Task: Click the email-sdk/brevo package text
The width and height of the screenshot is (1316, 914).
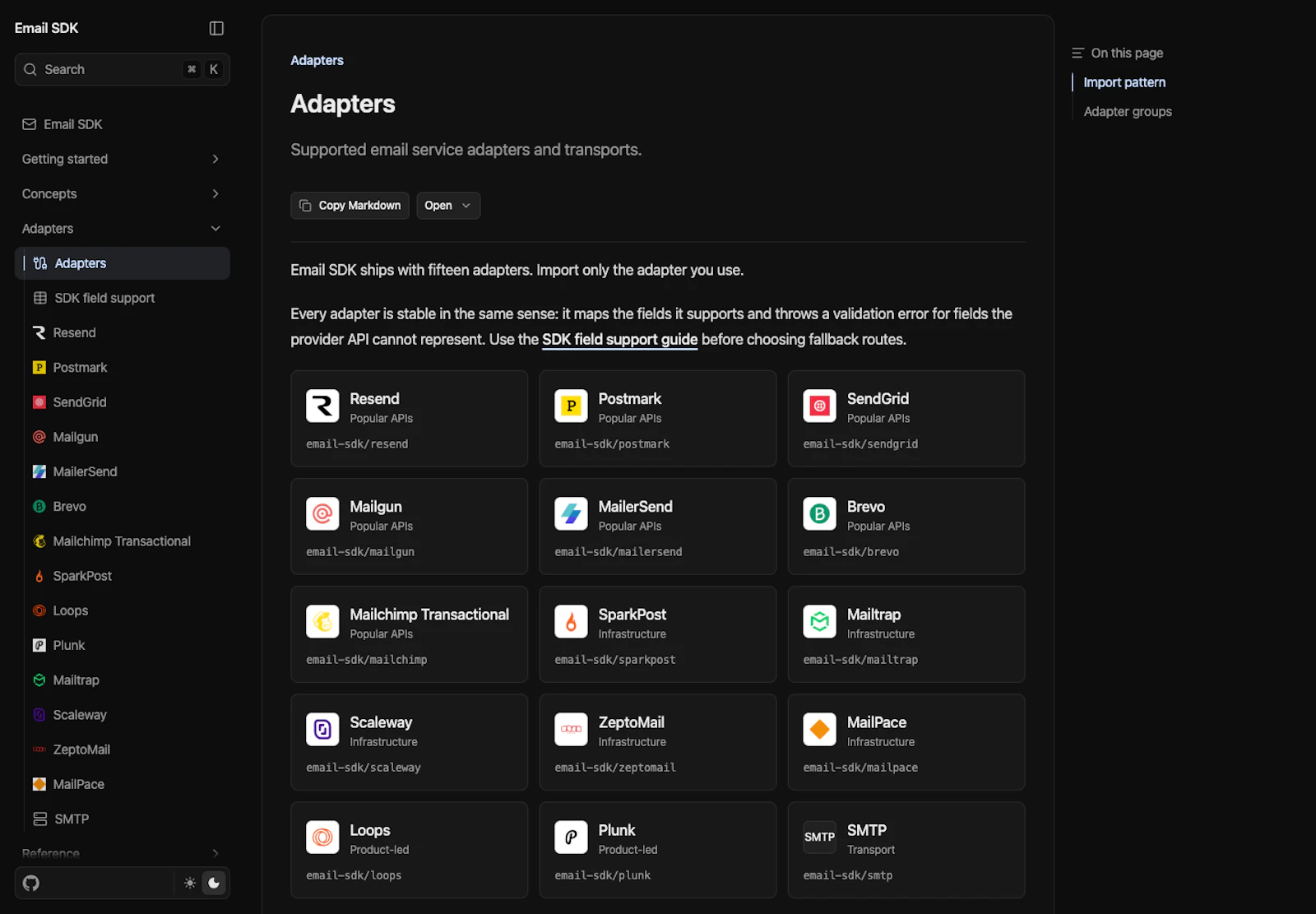Action: 851,552
